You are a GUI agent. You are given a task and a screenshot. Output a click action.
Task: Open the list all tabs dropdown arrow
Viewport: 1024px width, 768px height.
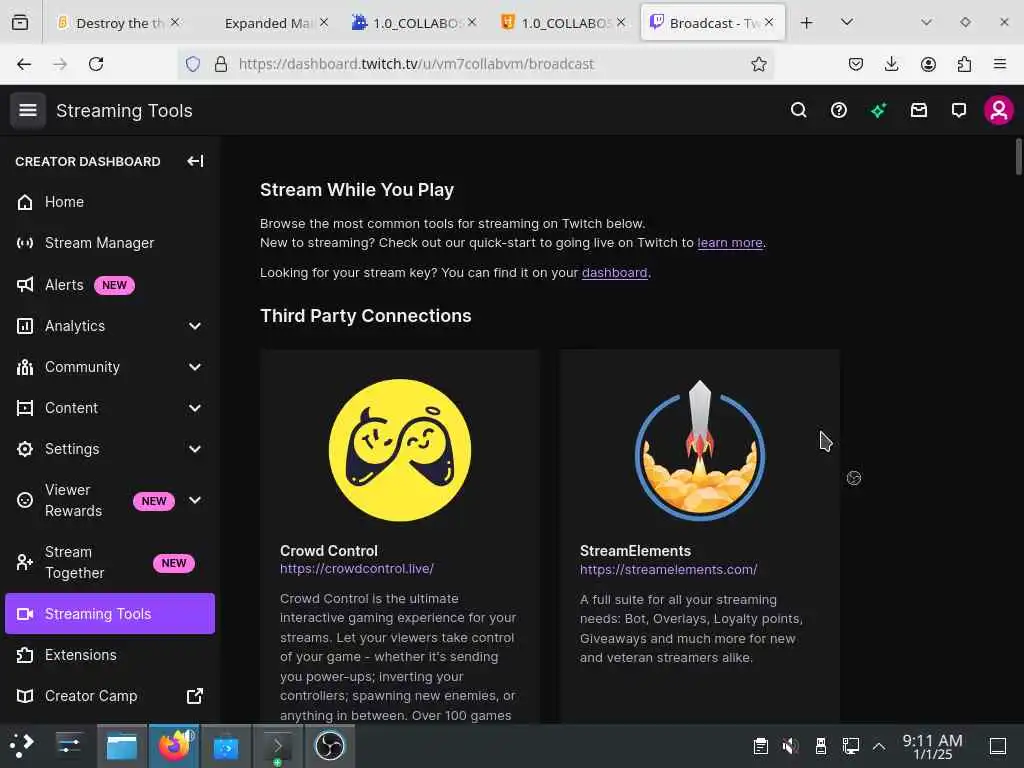(x=847, y=23)
